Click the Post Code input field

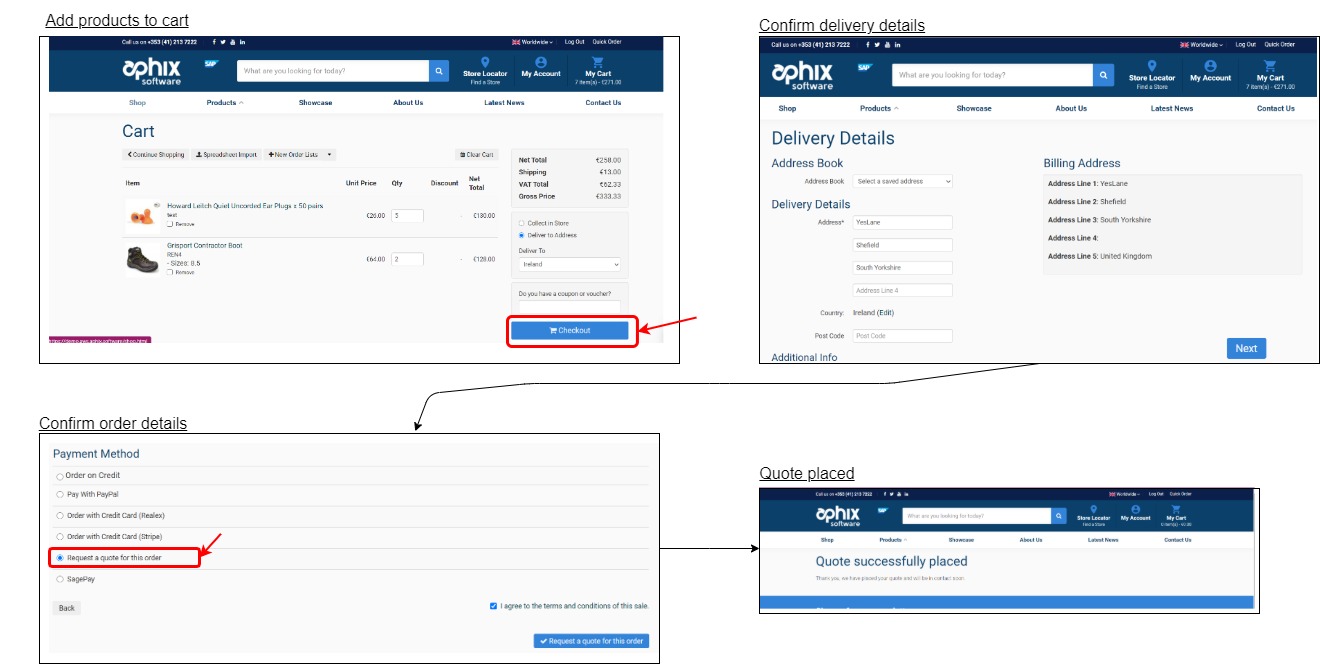click(902, 336)
